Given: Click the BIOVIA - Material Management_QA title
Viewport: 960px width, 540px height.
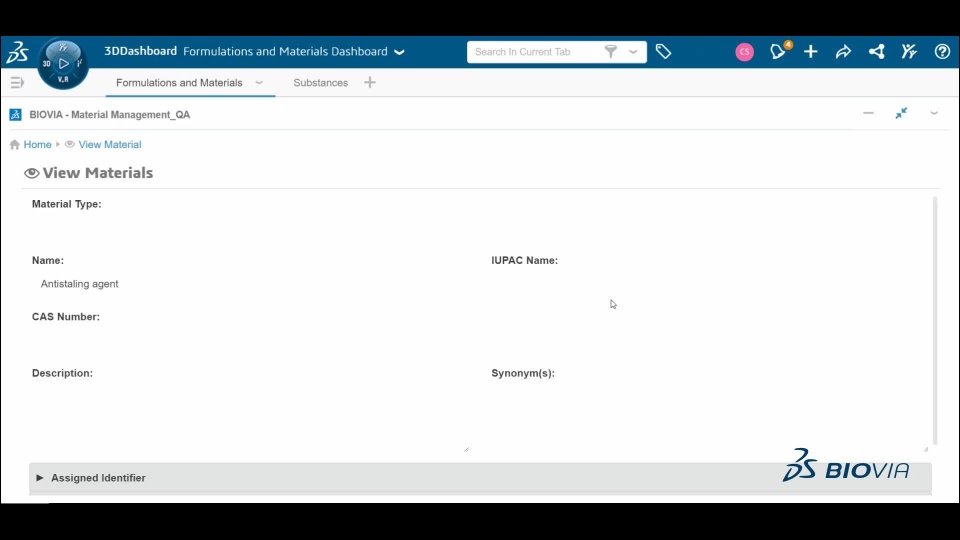Looking at the screenshot, I should click(110, 114).
